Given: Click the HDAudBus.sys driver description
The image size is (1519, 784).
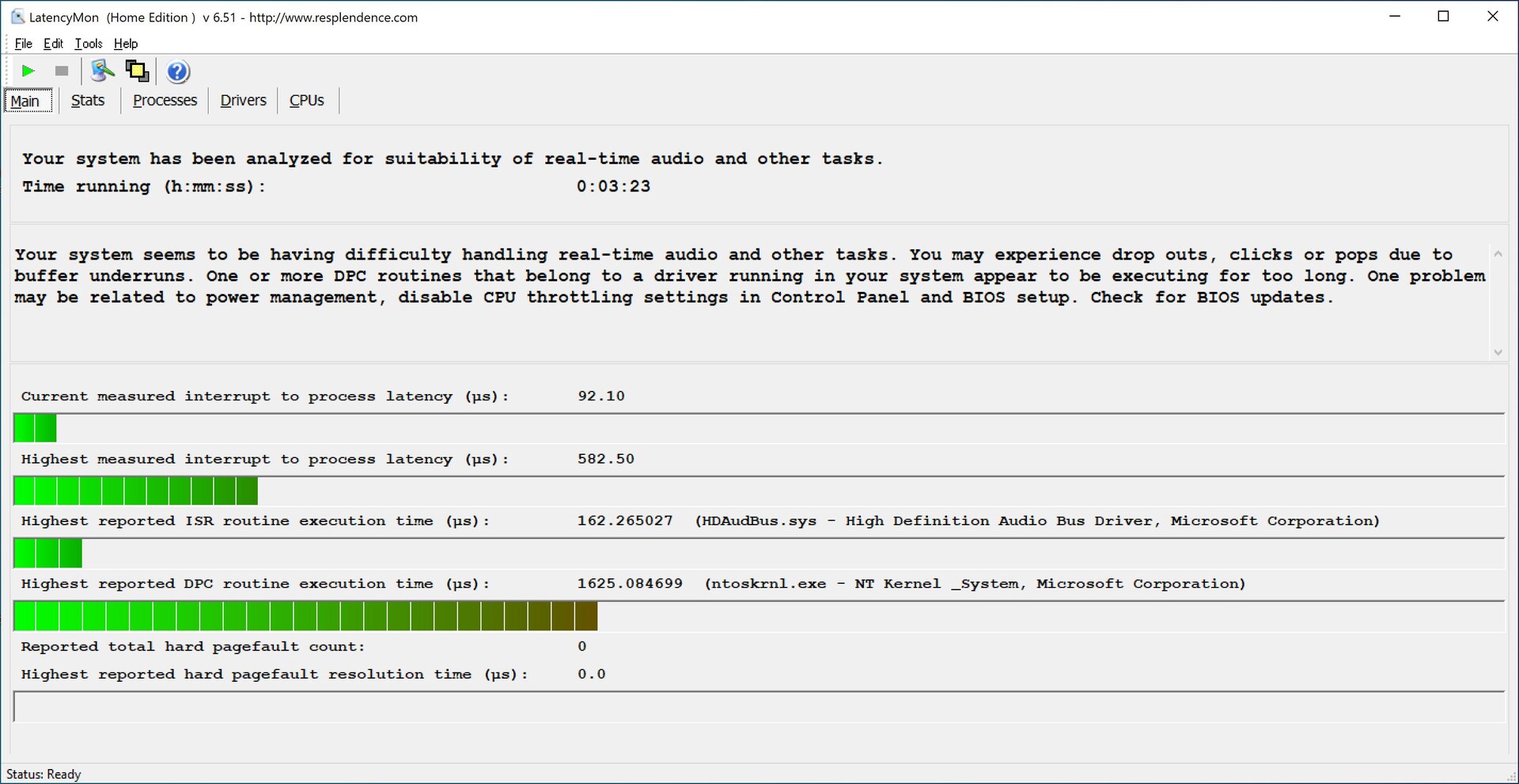Looking at the screenshot, I should (1037, 521).
